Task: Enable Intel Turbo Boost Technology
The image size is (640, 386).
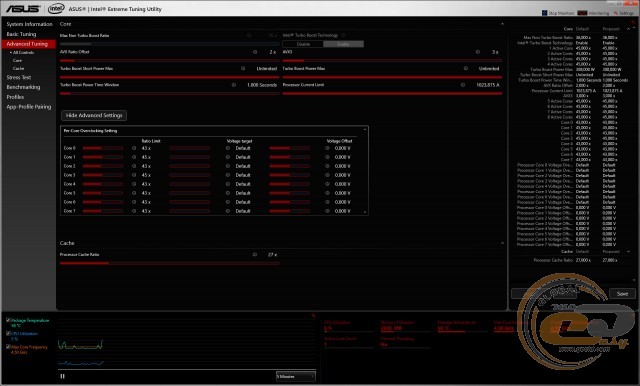Action: point(343,44)
